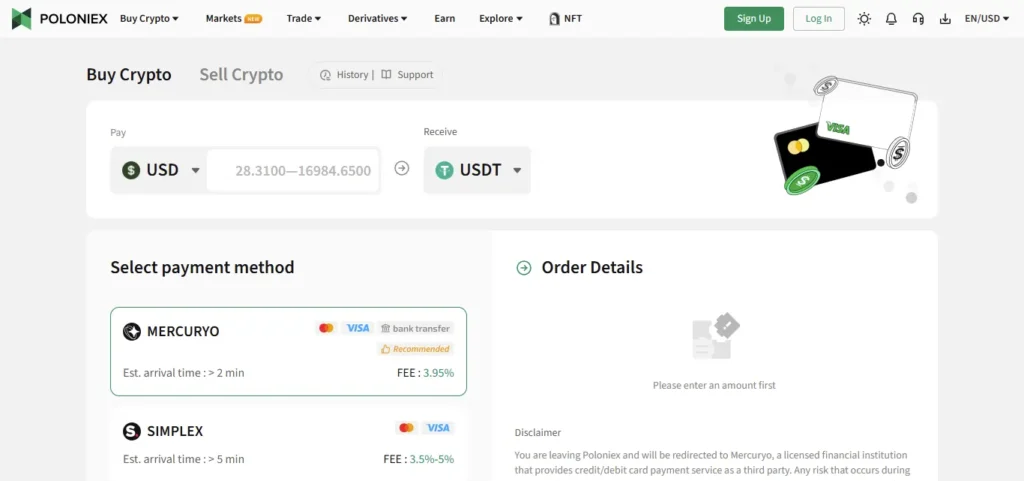Viewport: 1024px width, 481px height.
Task: Click the Order Details heading
Action: [592, 268]
